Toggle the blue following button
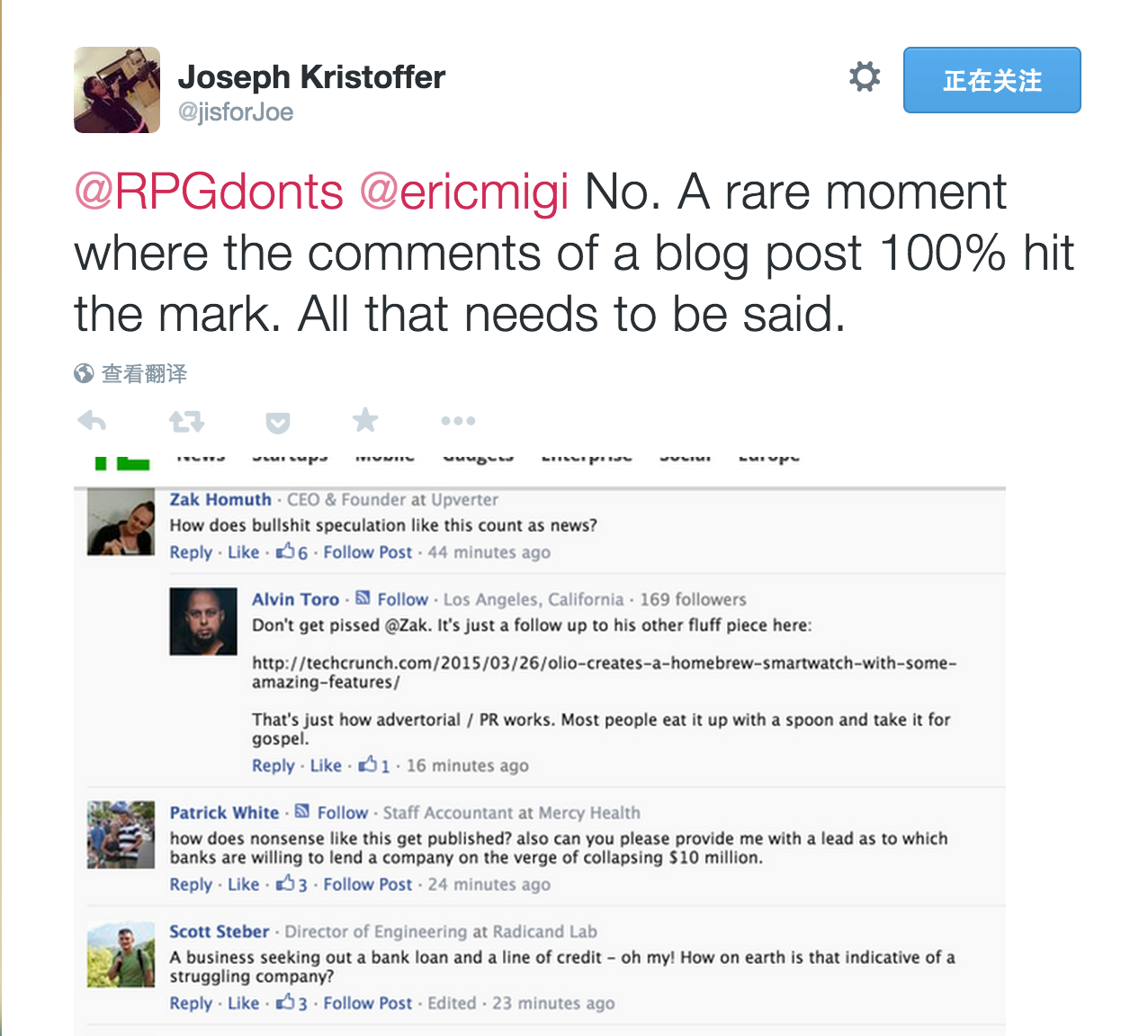 991,80
